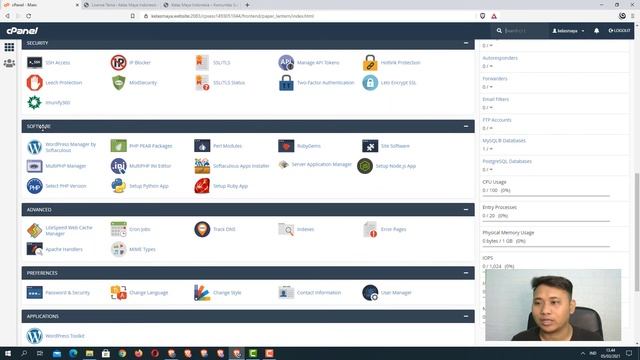
Task: Open SSL/TLS icon
Action: tap(202, 62)
